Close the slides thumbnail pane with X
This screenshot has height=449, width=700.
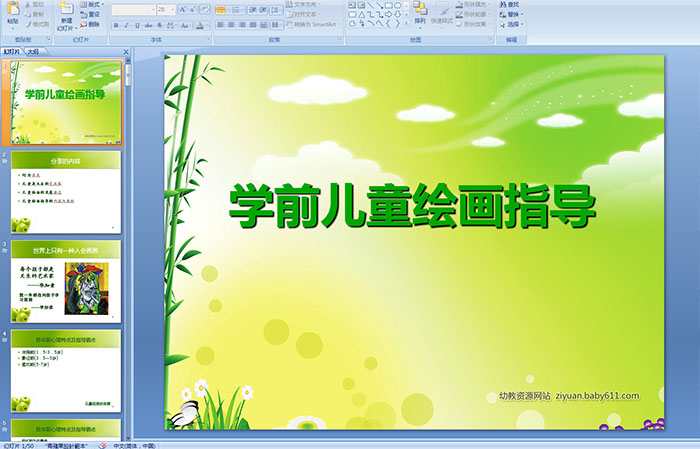[x=126, y=52]
